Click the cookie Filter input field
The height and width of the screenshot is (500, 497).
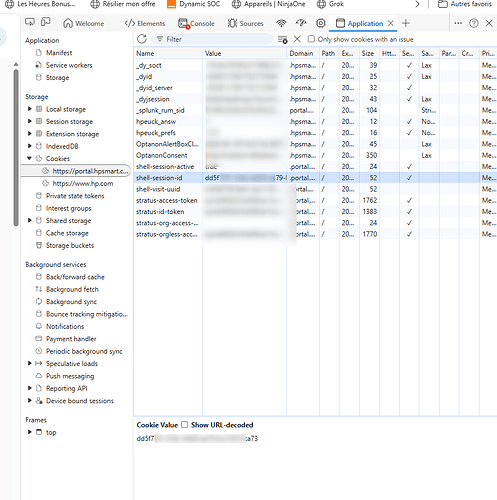click(x=212, y=39)
